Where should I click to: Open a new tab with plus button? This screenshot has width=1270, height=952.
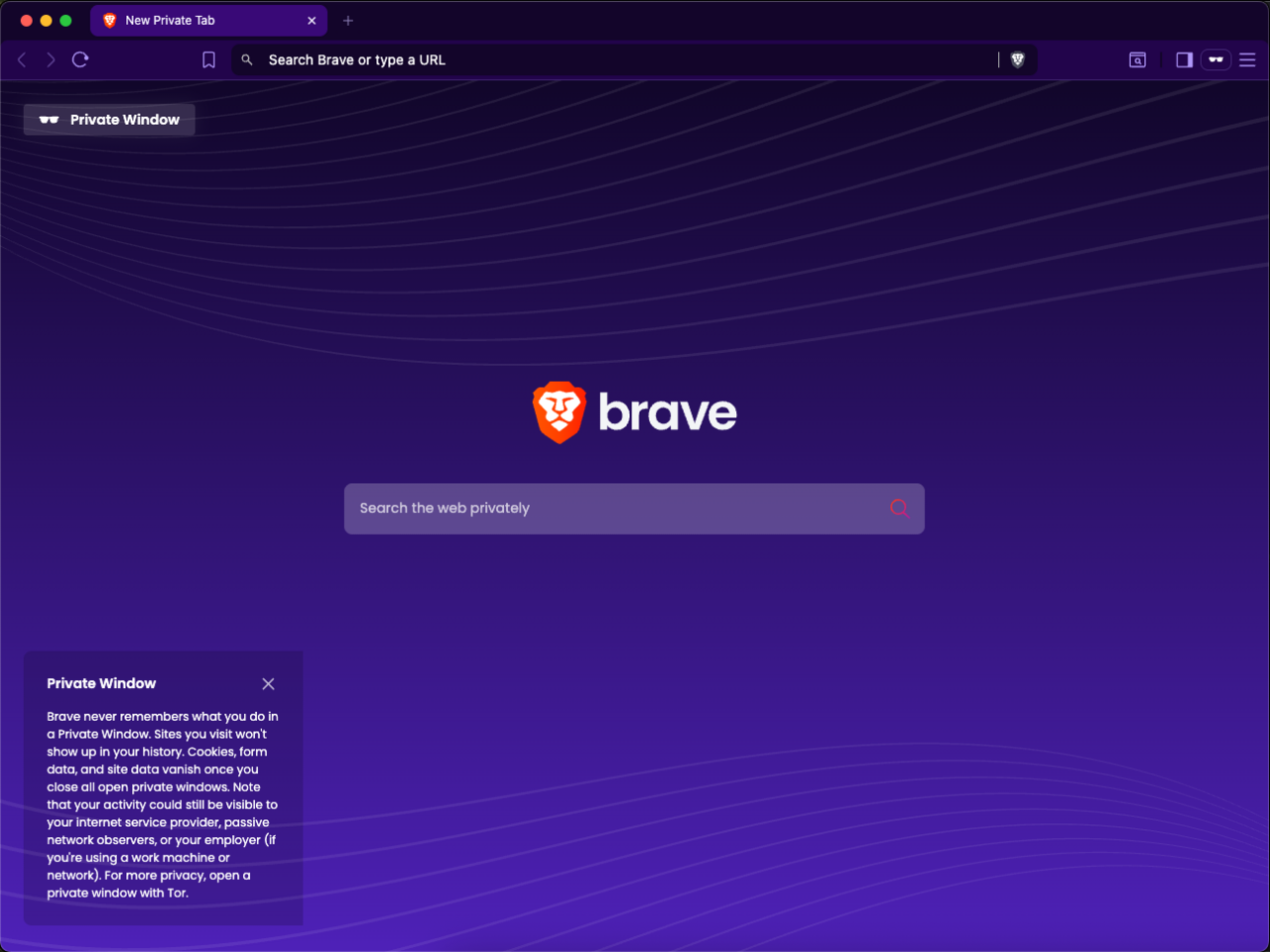click(347, 20)
